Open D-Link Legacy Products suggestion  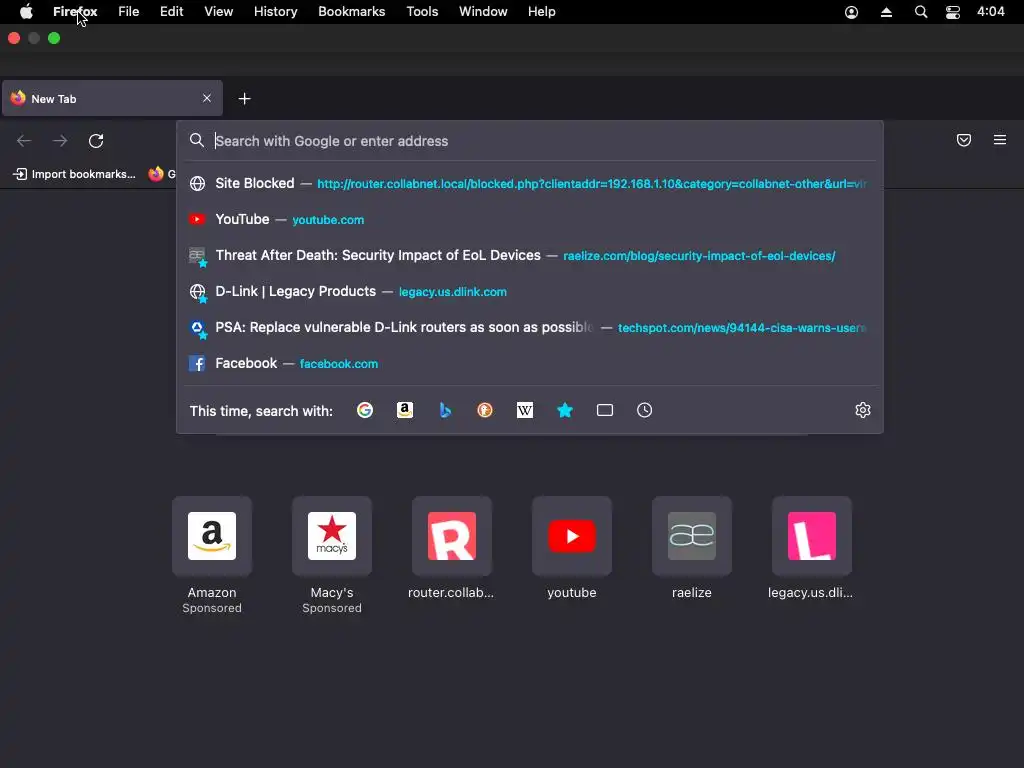pos(530,291)
